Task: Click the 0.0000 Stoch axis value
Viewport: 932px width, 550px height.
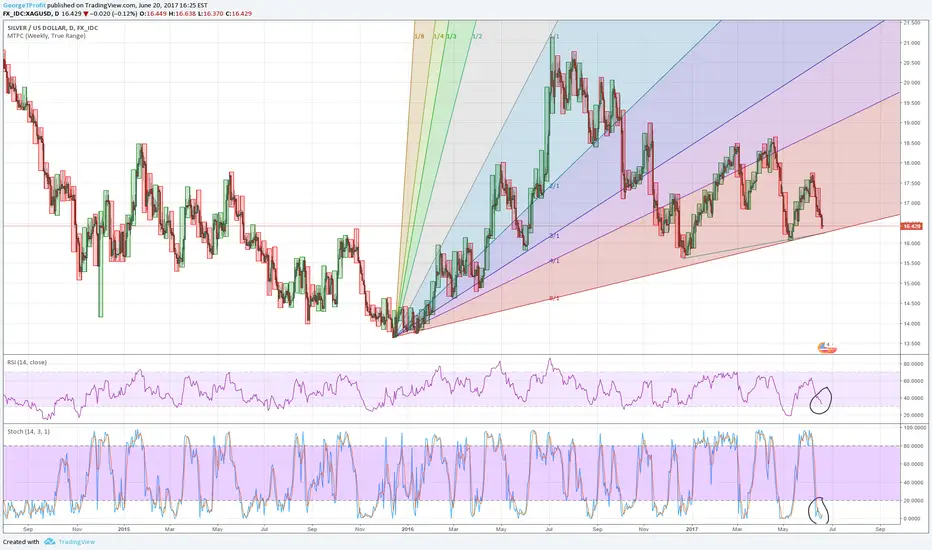Action: pyautogui.click(x=913, y=518)
